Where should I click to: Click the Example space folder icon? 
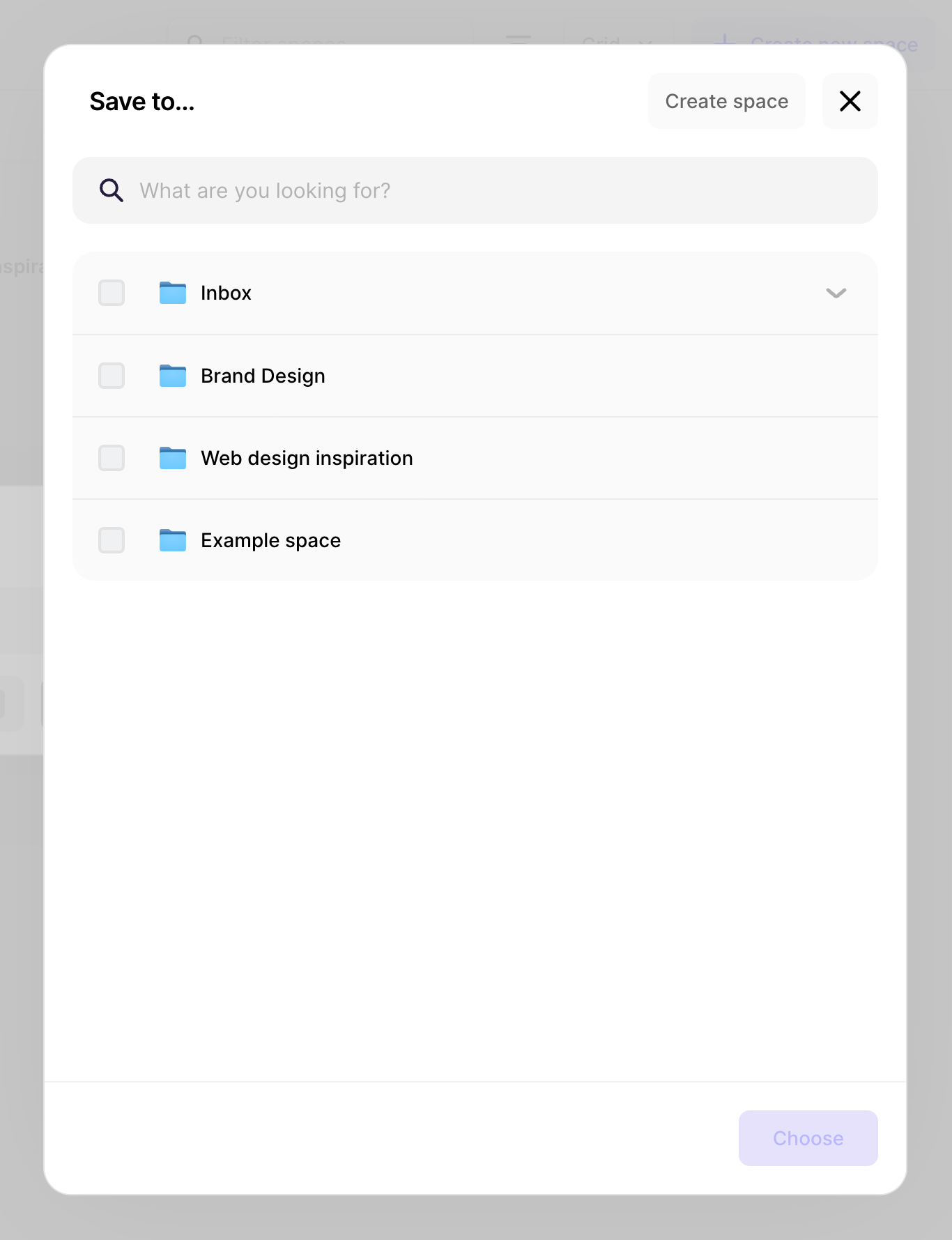(173, 540)
